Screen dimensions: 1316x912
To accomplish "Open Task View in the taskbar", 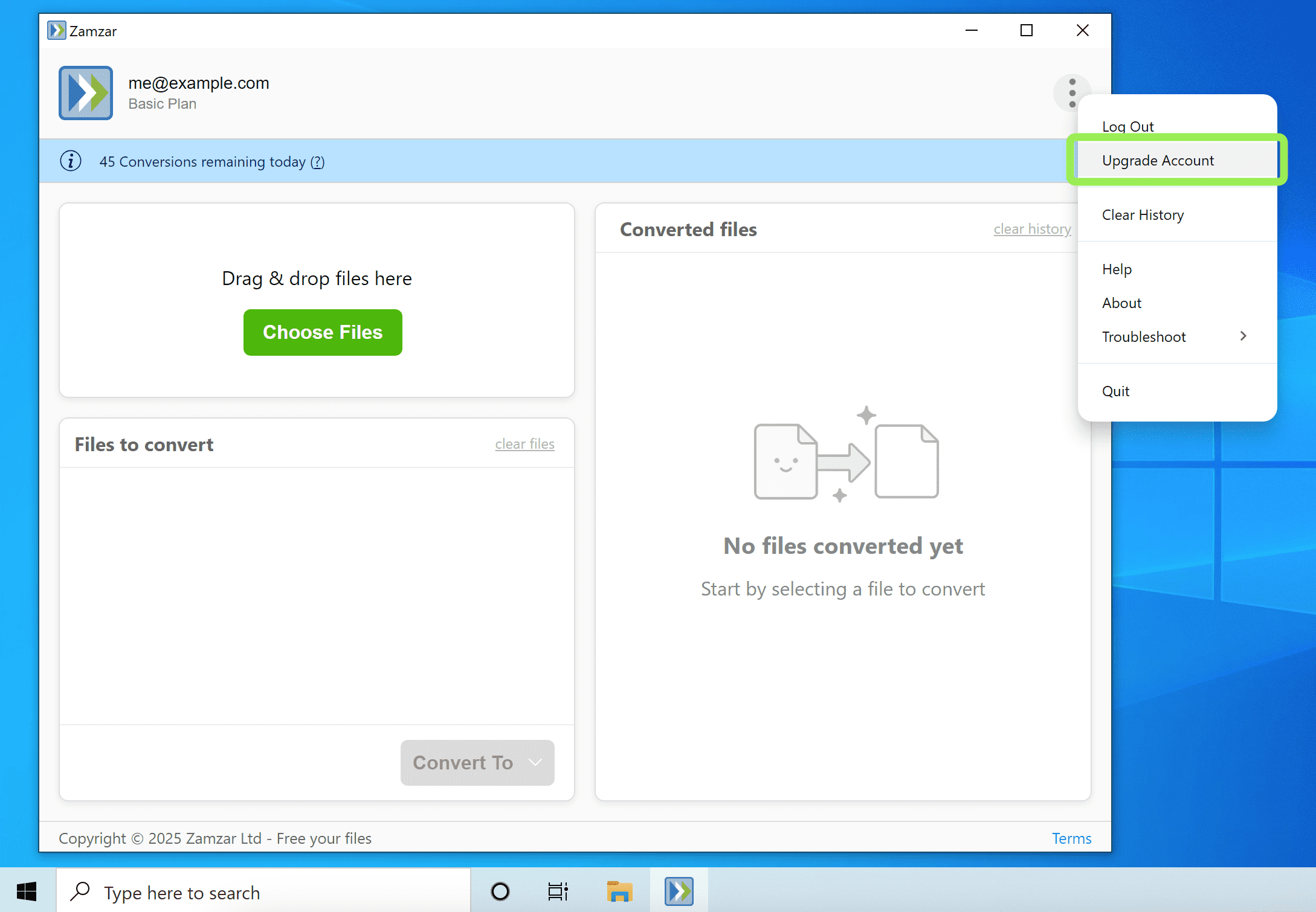I will 558,891.
